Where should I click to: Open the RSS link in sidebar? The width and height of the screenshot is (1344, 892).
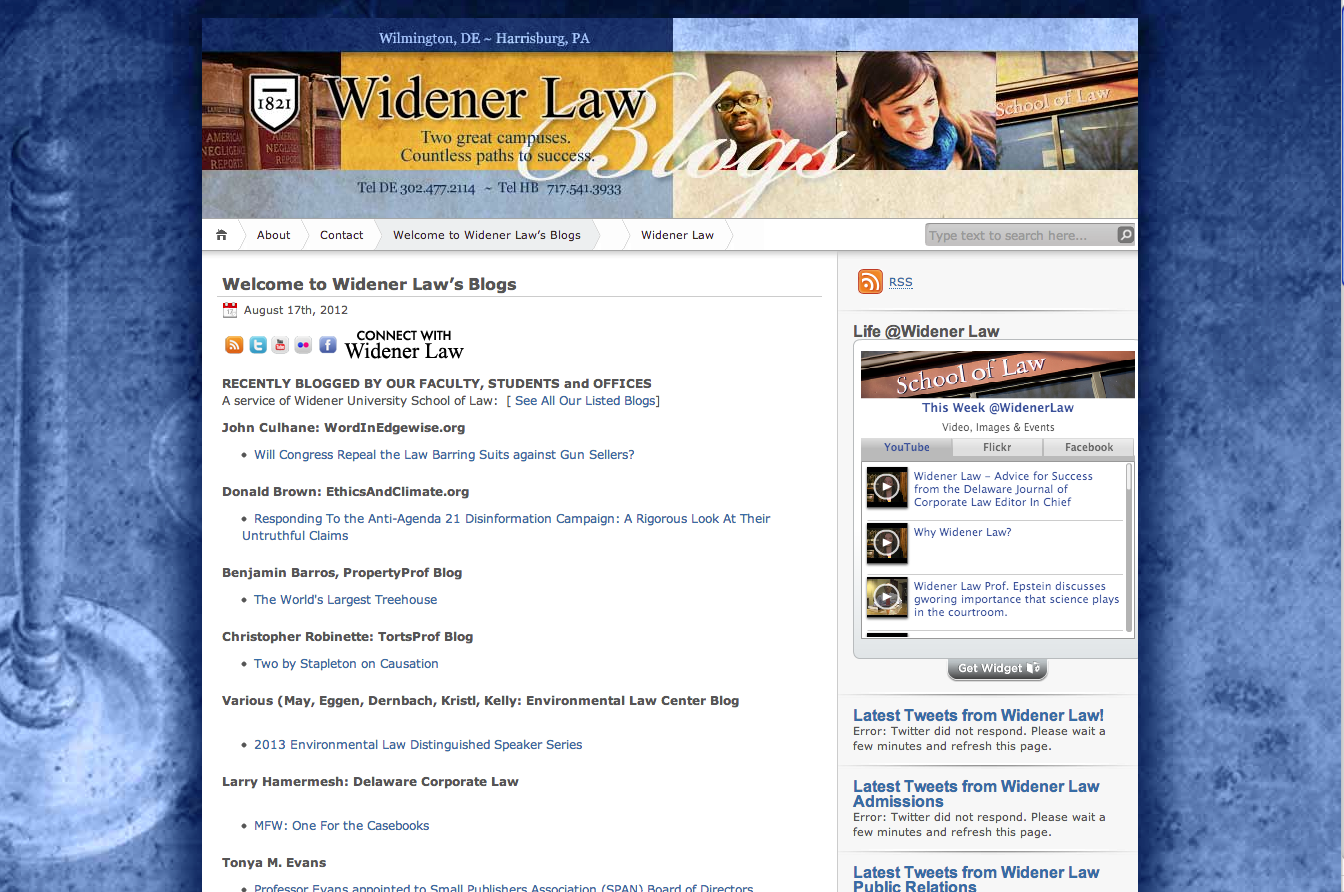(901, 282)
